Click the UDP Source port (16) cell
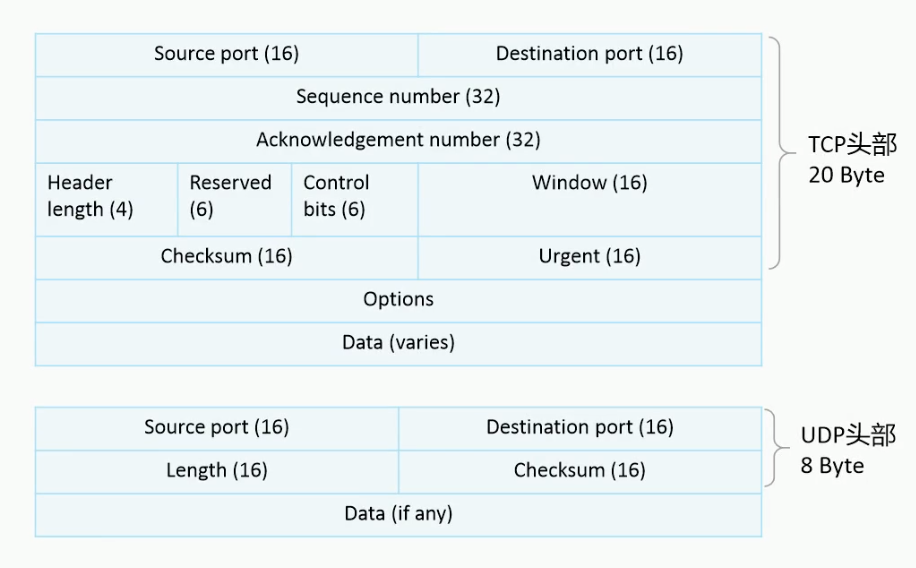This screenshot has width=916, height=568. pyautogui.click(x=217, y=429)
